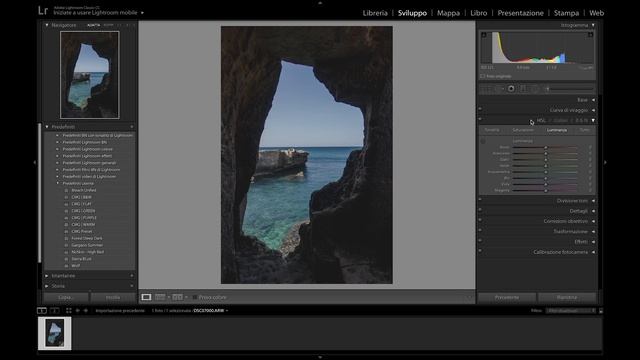Screen dimensions: 640x360
Task: Open the Filtro dropdown in filmstrip
Action: [571, 311]
